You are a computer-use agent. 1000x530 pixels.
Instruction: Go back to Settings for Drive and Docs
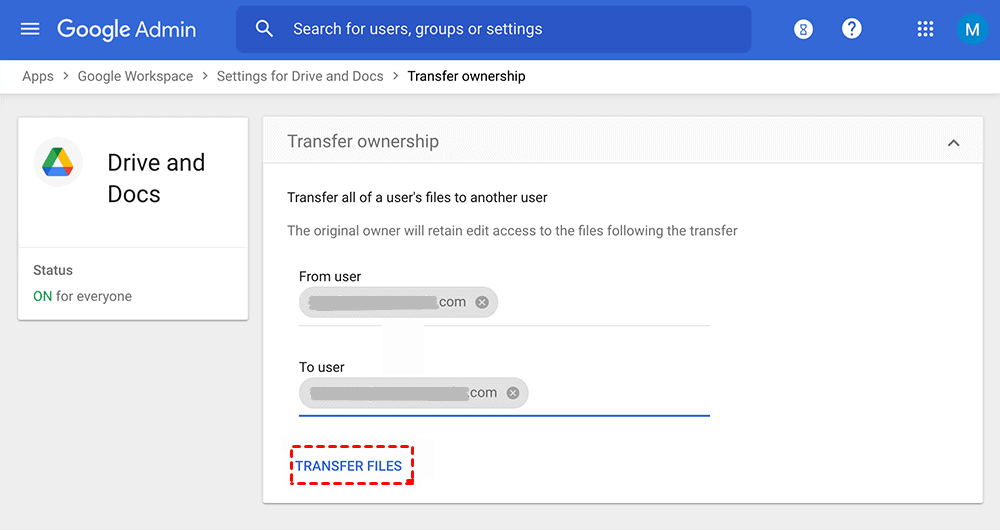300,76
